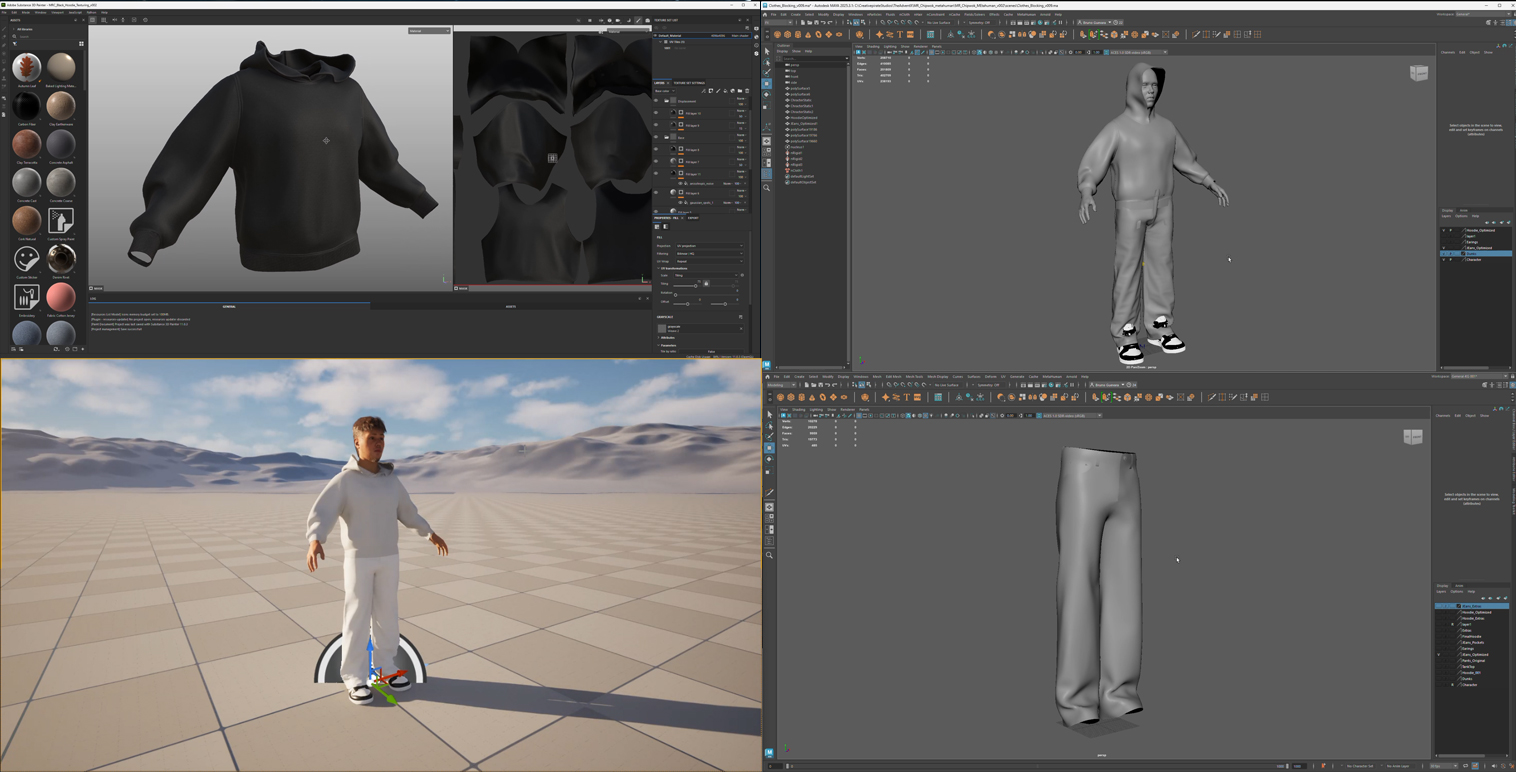Switch to the Texture Set Settings tab
This screenshot has width=1516, height=772.
(689, 83)
